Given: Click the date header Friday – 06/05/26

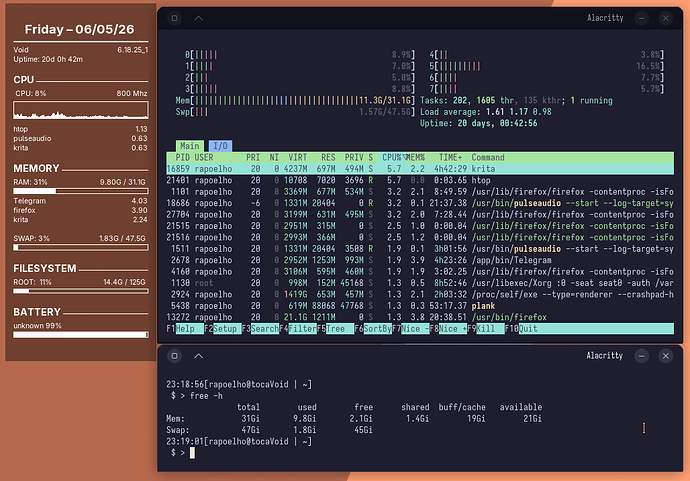Looking at the screenshot, I should pos(79,29).
